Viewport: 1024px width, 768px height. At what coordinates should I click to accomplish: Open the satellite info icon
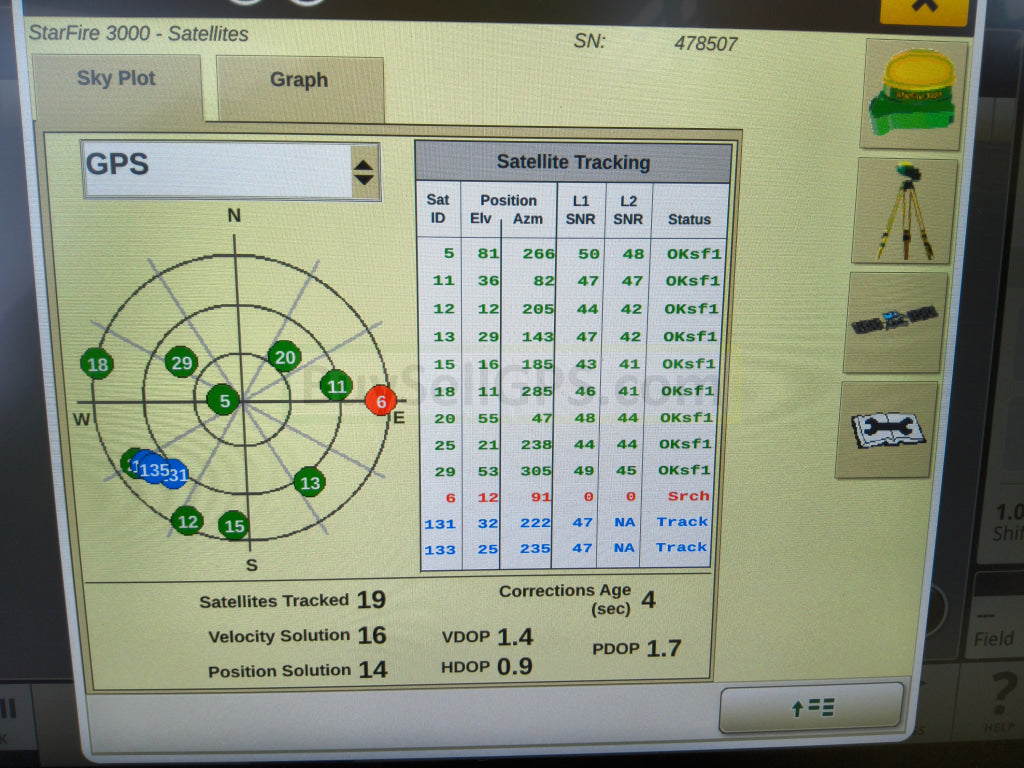[x=894, y=322]
